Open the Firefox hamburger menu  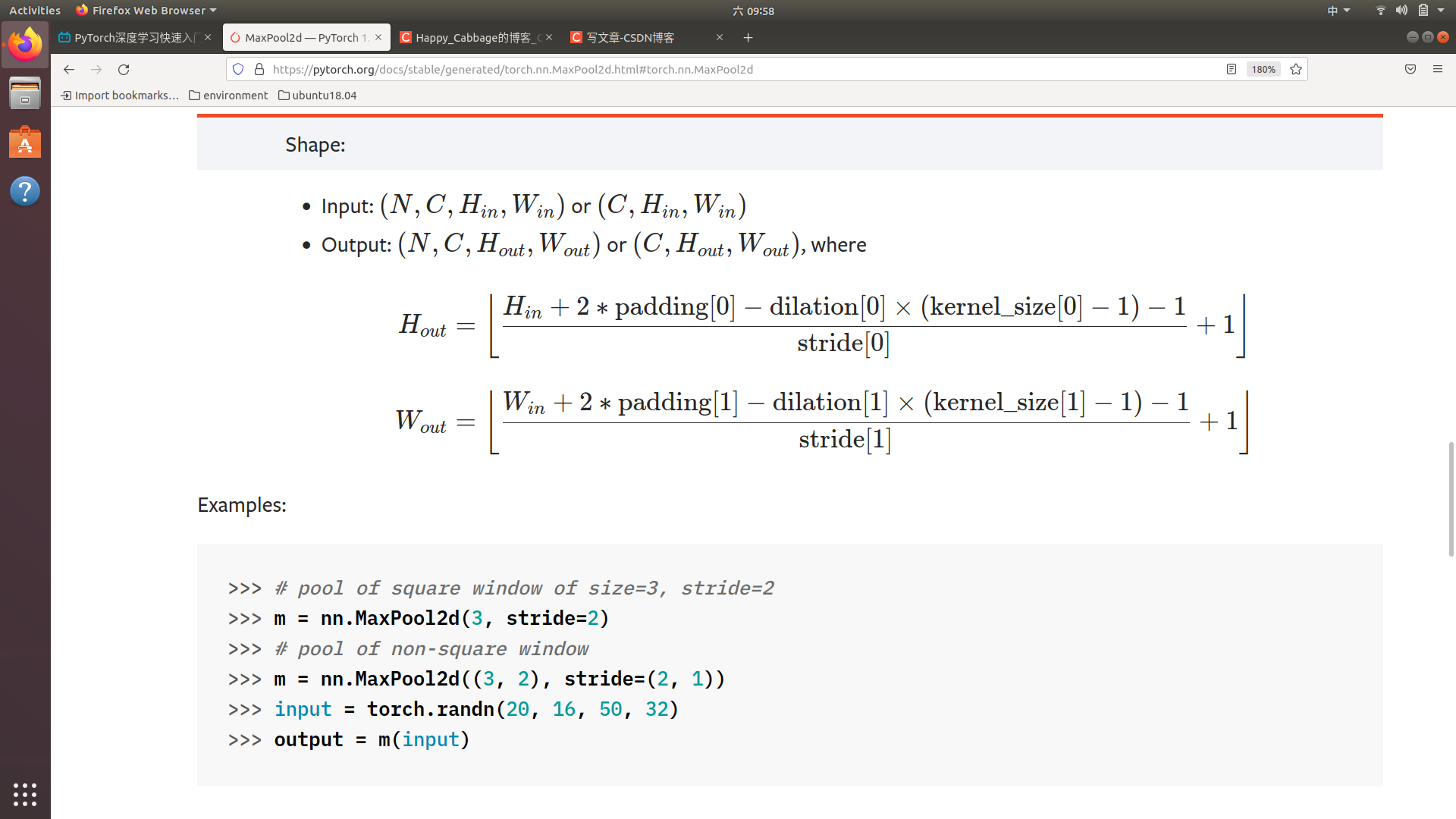click(x=1438, y=69)
